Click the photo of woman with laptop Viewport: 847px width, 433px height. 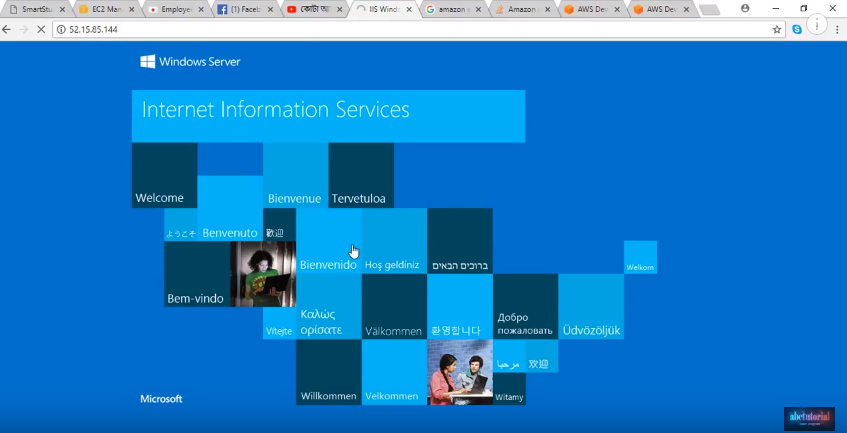pos(263,274)
